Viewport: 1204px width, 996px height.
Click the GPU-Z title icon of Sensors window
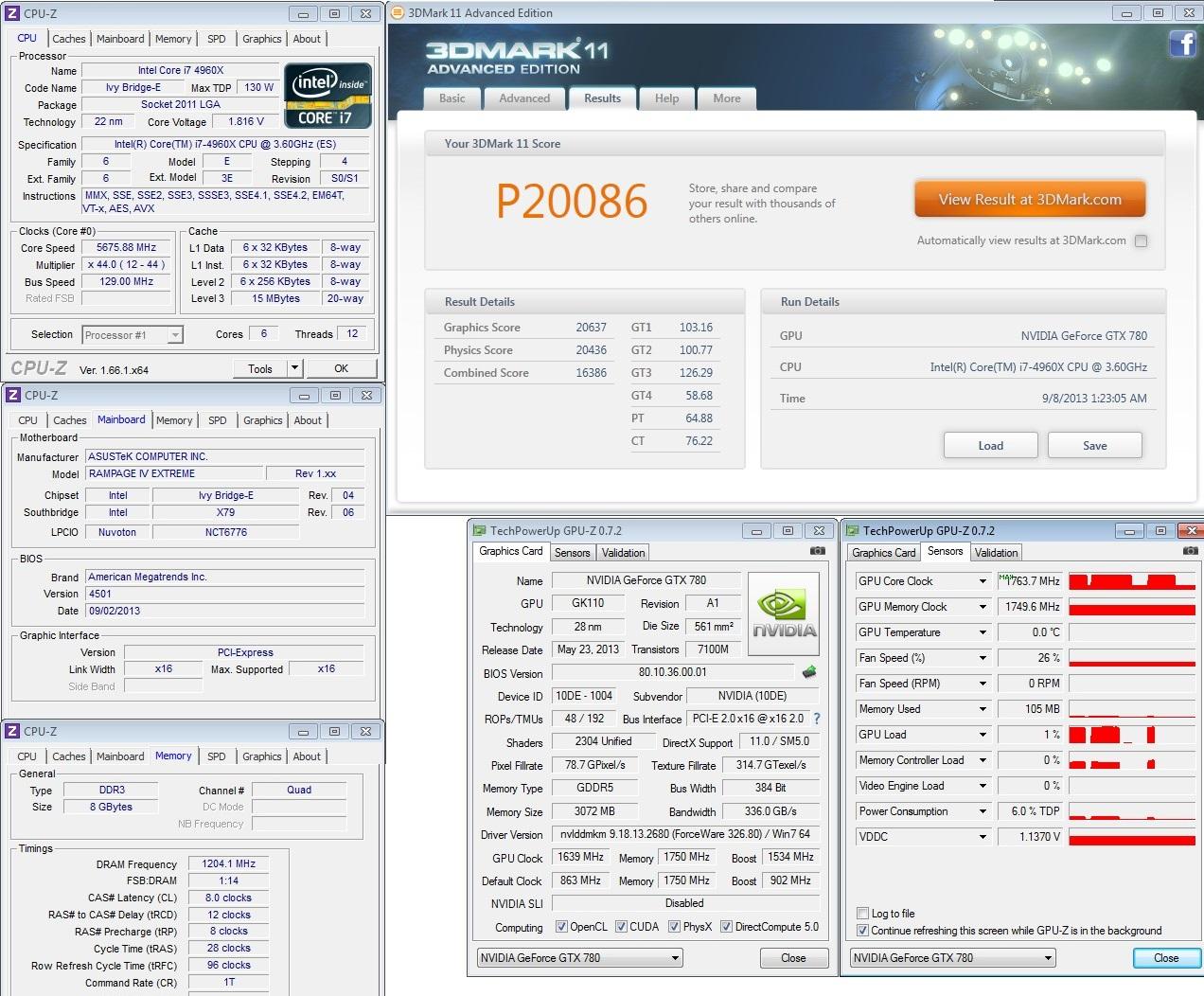pyautogui.click(x=852, y=531)
